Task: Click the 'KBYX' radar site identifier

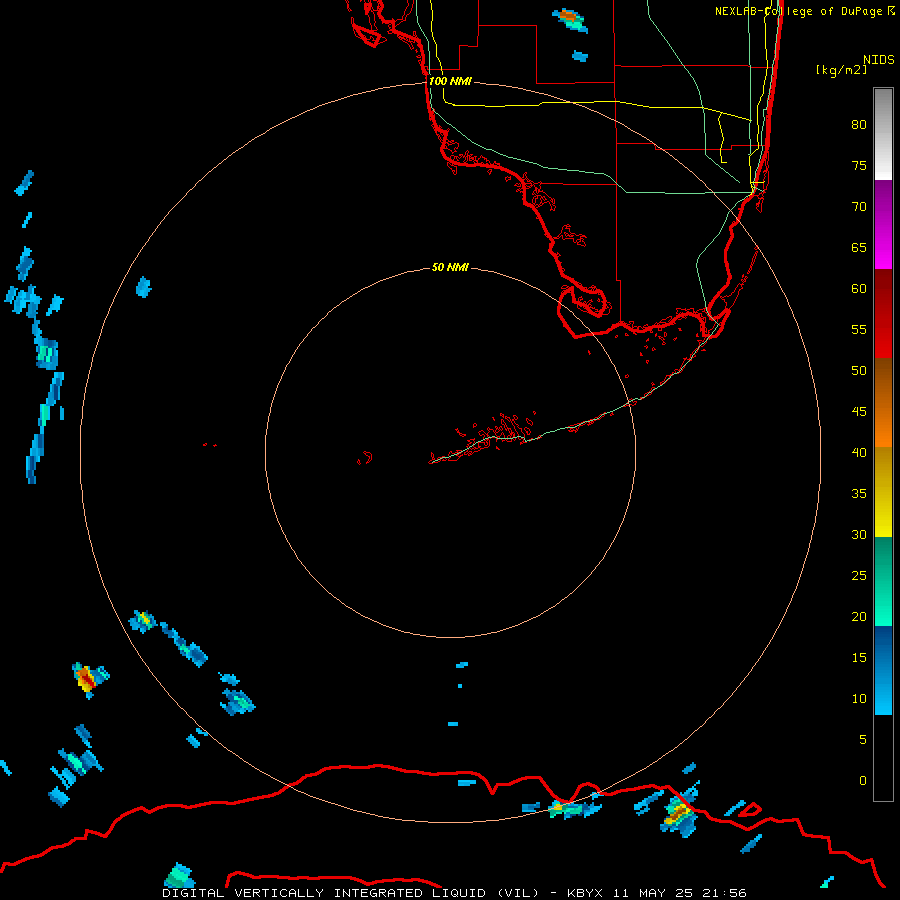Action: 584,893
